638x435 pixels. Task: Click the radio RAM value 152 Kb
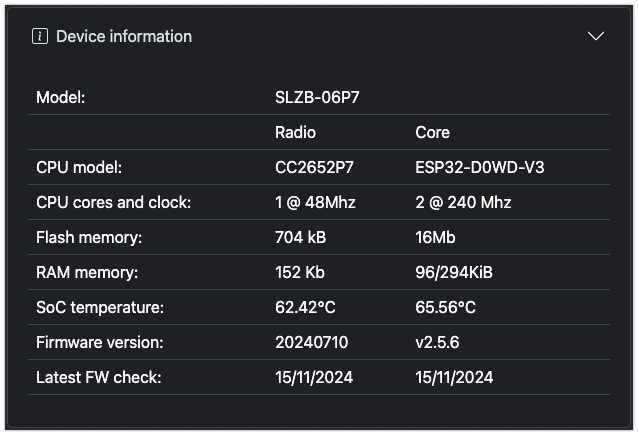pyautogui.click(x=300, y=272)
